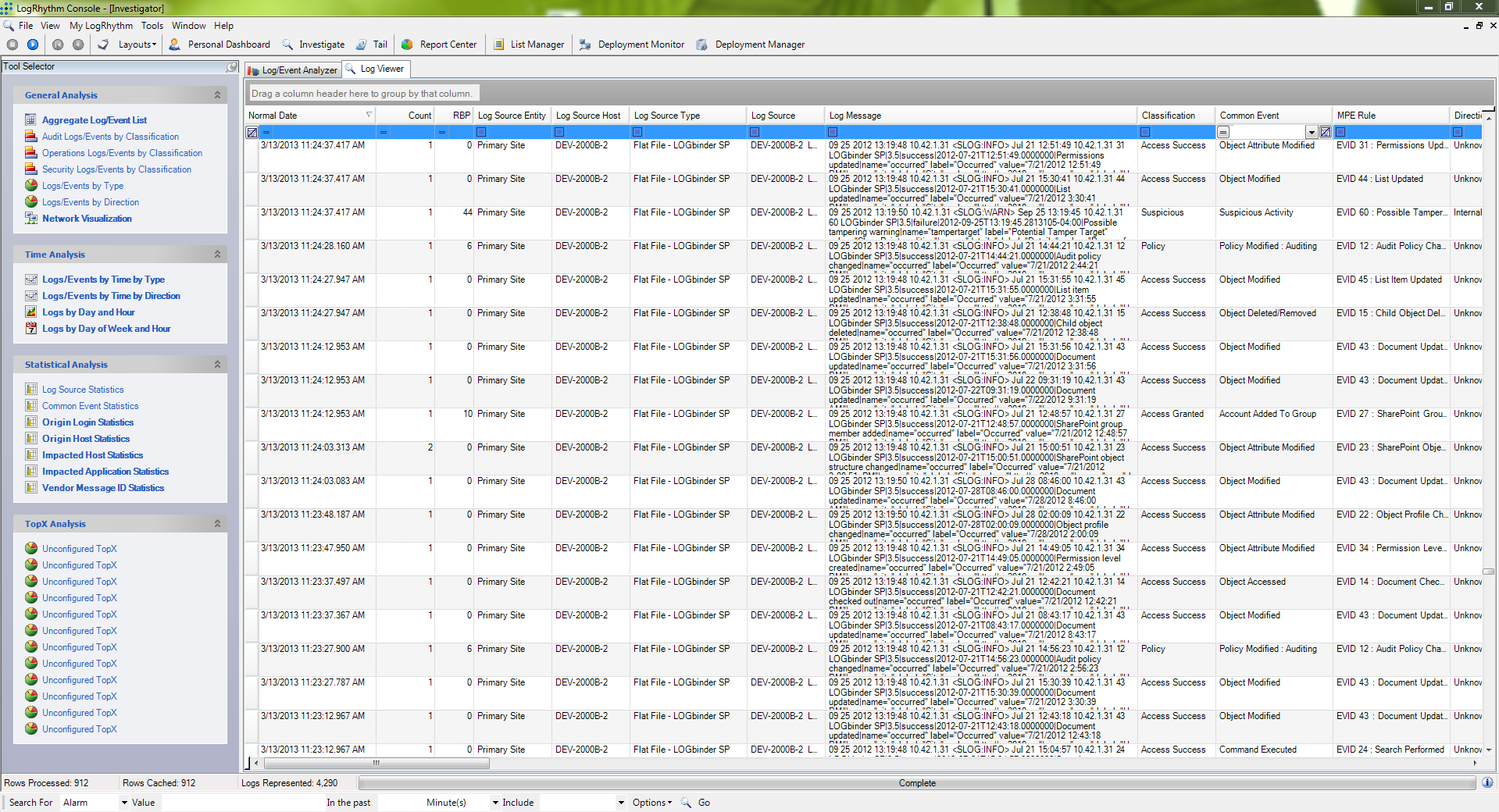This screenshot has width=1499, height=812.
Task: Click the search magnifier icon beside Go
Action: [x=686, y=803]
